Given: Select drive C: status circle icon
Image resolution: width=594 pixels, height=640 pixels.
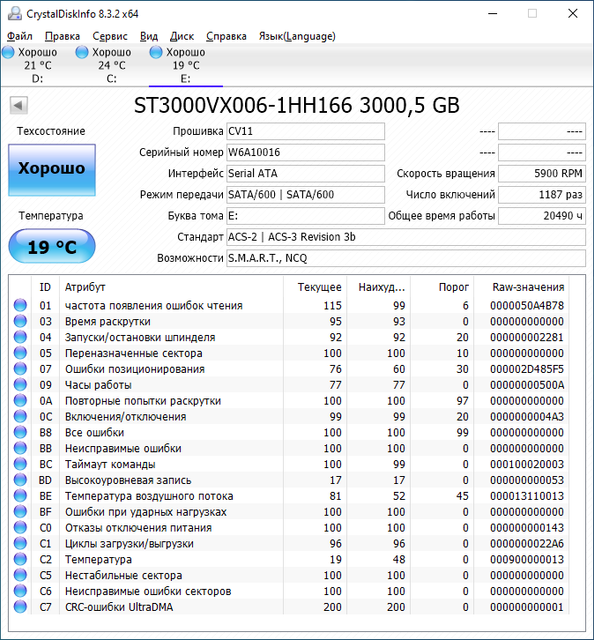Looking at the screenshot, I should (82, 52).
